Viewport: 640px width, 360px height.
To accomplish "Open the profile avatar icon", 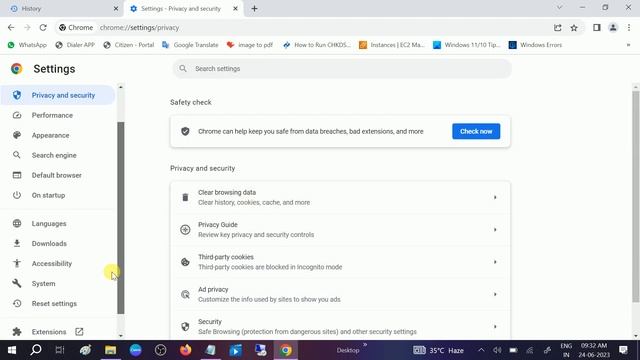I will coord(613,27).
